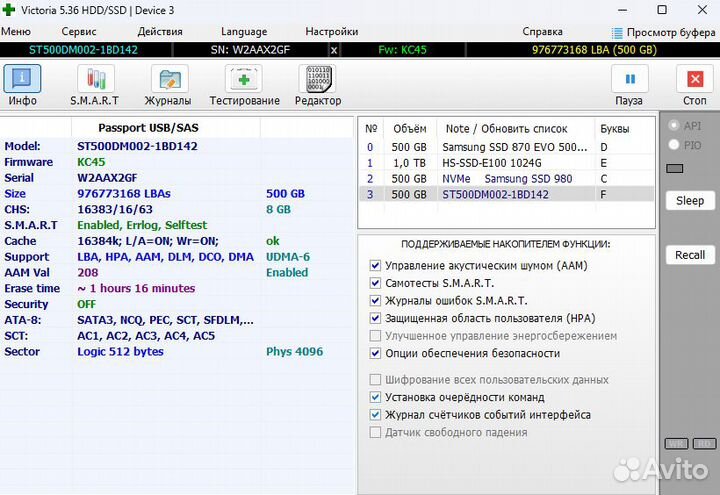720x495 pixels.
Task: Toggle Журнал счётчиков событий интерфейса checkbox
Action: tap(375, 415)
